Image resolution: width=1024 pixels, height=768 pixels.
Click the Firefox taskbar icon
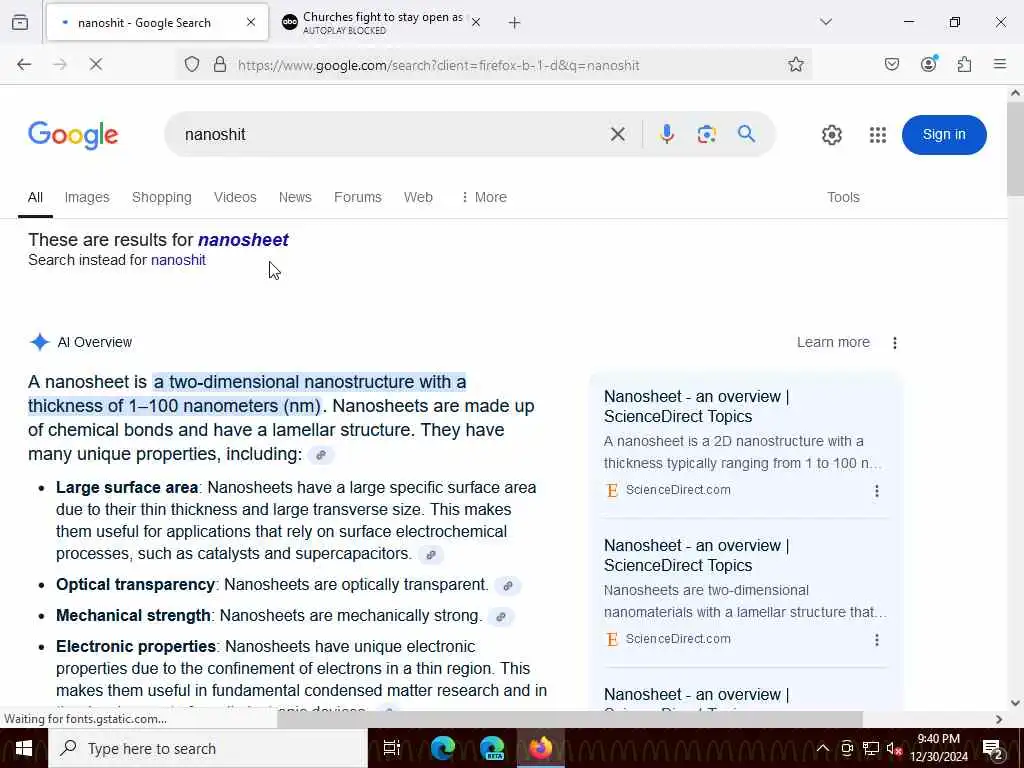[541, 748]
